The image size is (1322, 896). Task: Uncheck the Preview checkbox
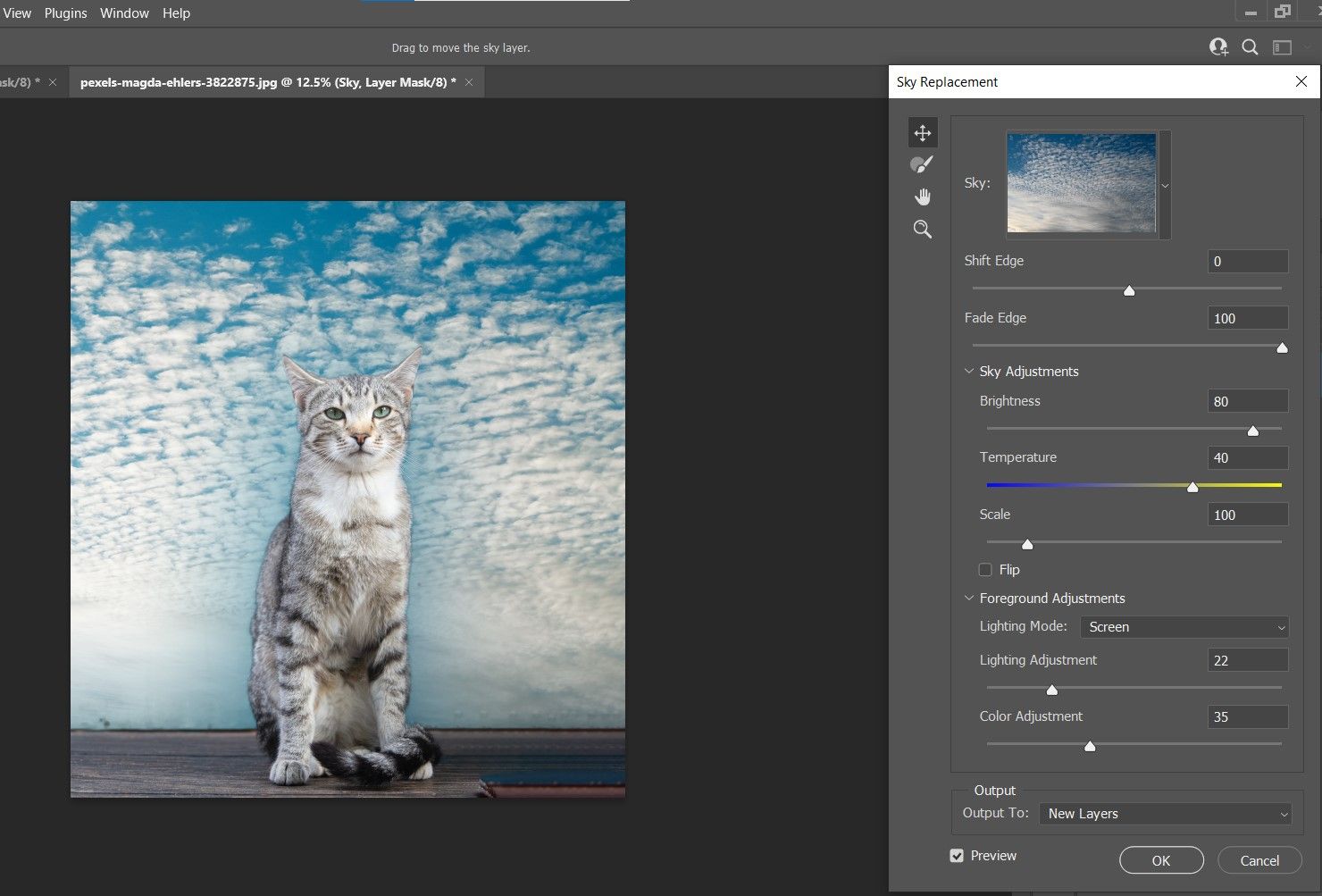coord(957,856)
